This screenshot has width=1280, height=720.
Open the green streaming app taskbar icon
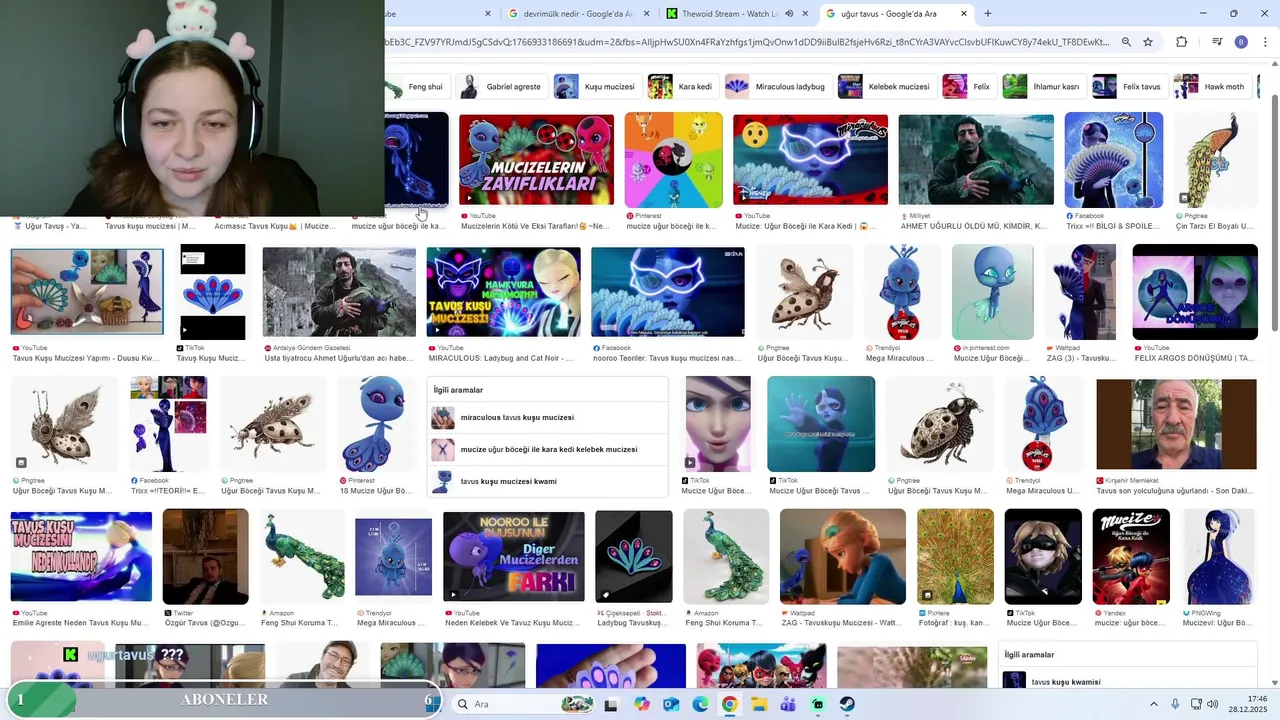tap(818, 704)
